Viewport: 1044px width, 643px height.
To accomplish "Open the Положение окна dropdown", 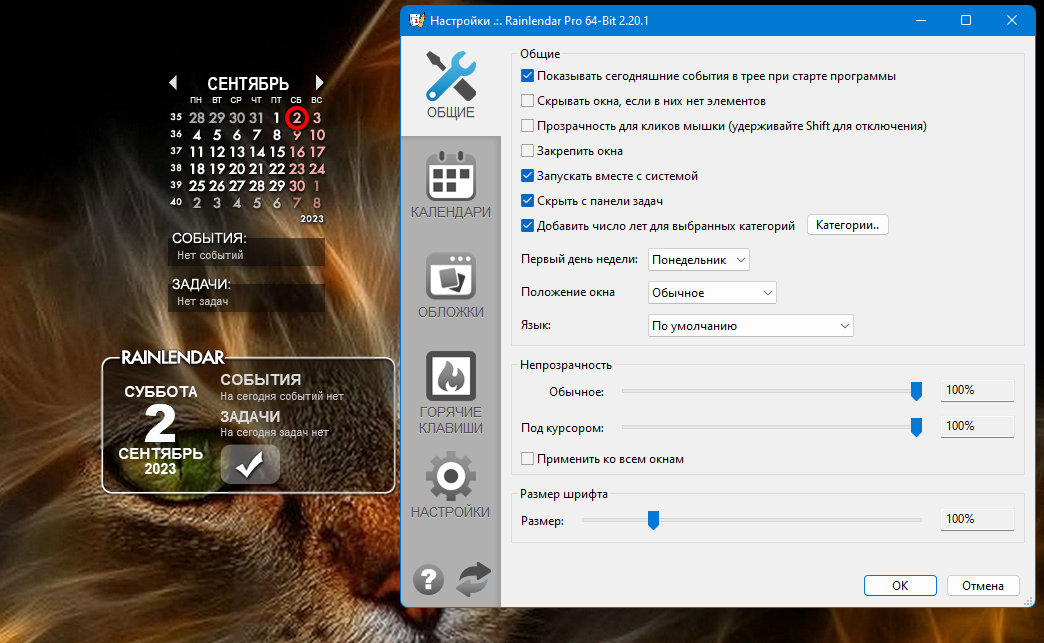I will (x=712, y=293).
